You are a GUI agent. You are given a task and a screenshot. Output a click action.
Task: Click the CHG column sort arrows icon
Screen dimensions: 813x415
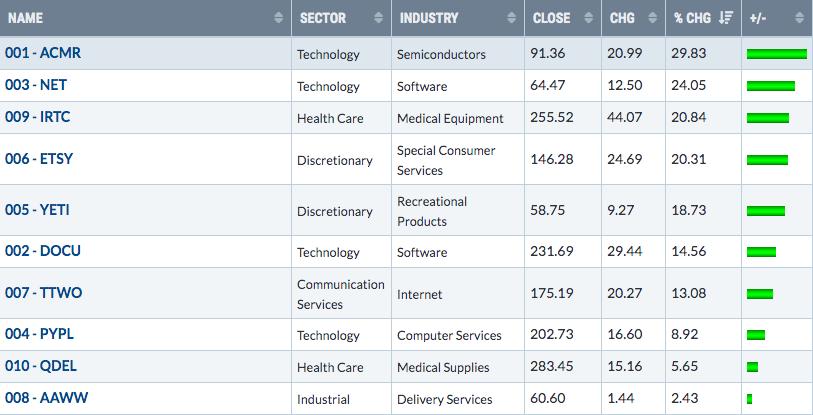click(x=652, y=18)
